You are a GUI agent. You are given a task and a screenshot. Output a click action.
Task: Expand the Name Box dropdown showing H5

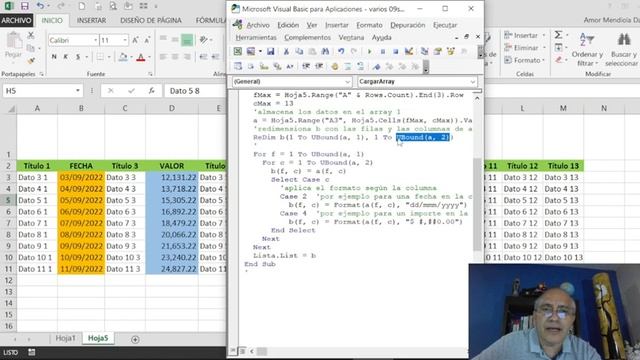click(78, 91)
